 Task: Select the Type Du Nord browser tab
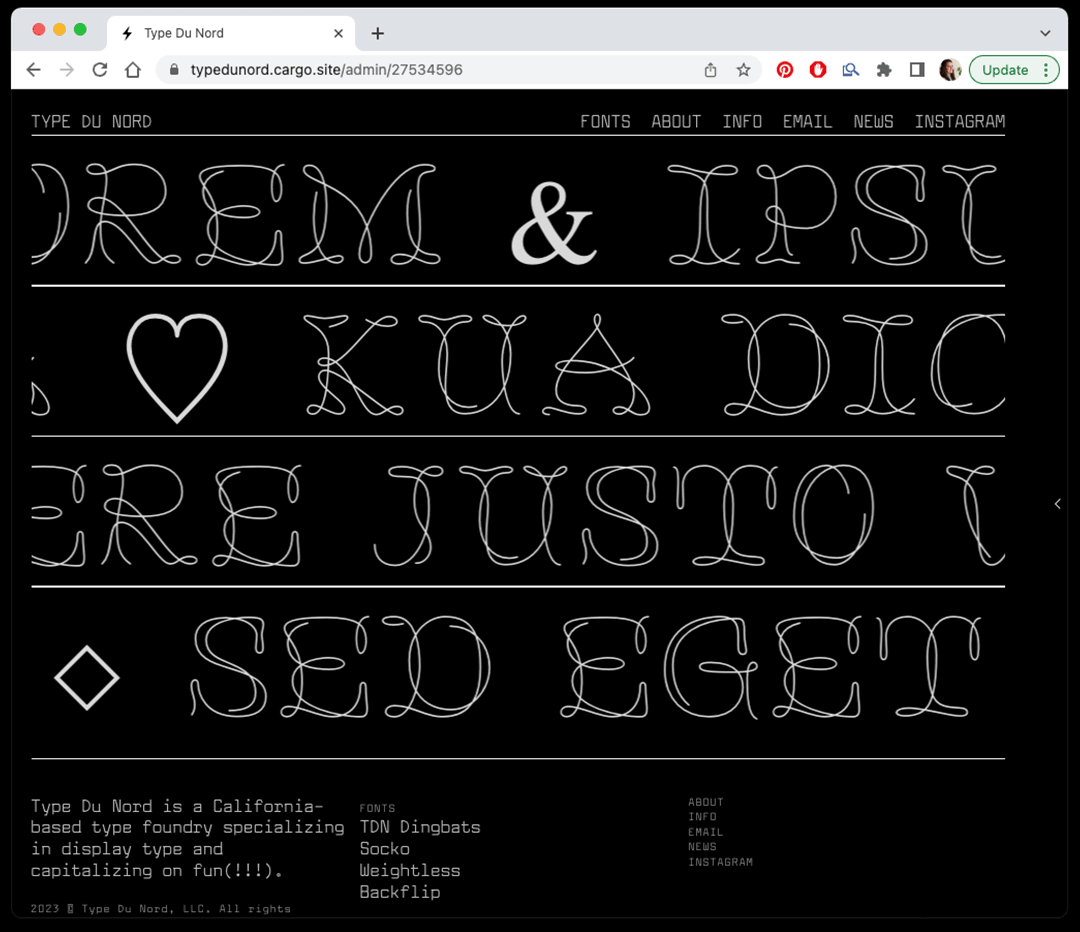coord(231,33)
